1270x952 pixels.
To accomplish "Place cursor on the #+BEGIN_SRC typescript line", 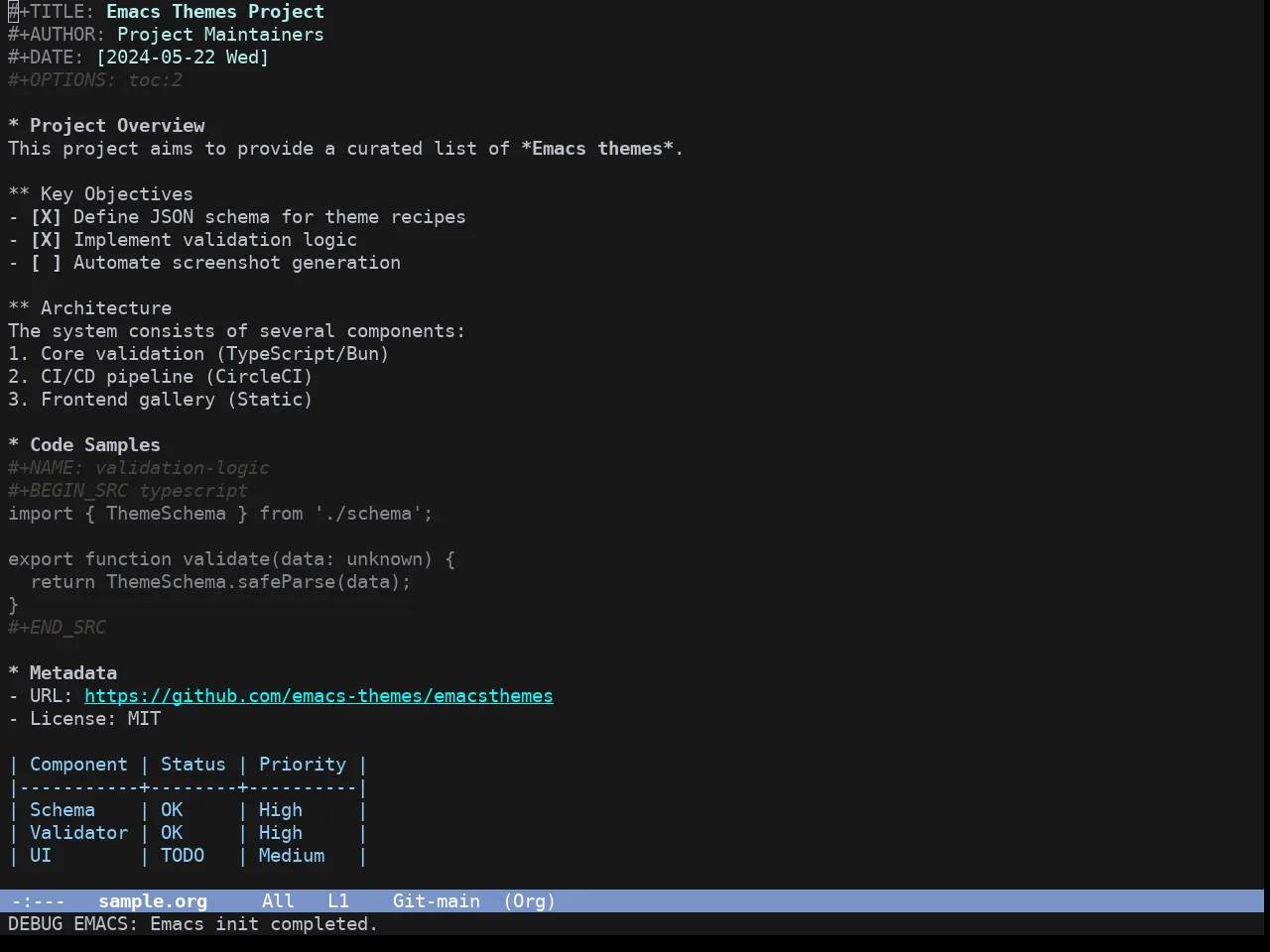I will coord(128,491).
